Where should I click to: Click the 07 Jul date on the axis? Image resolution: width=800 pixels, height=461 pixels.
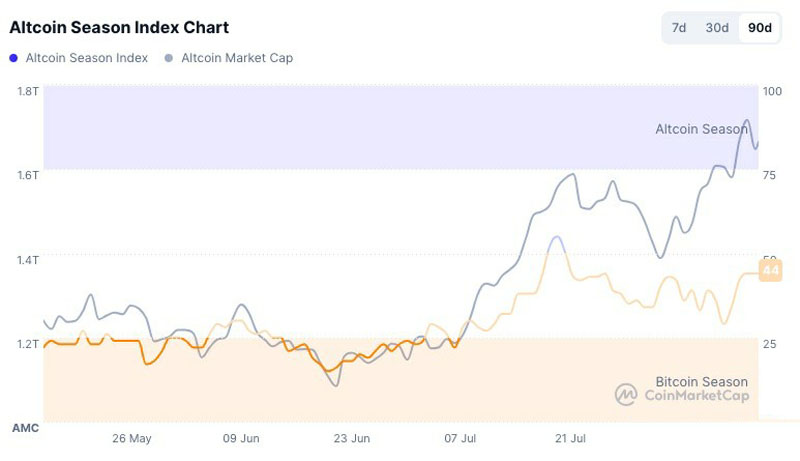click(x=462, y=438)
